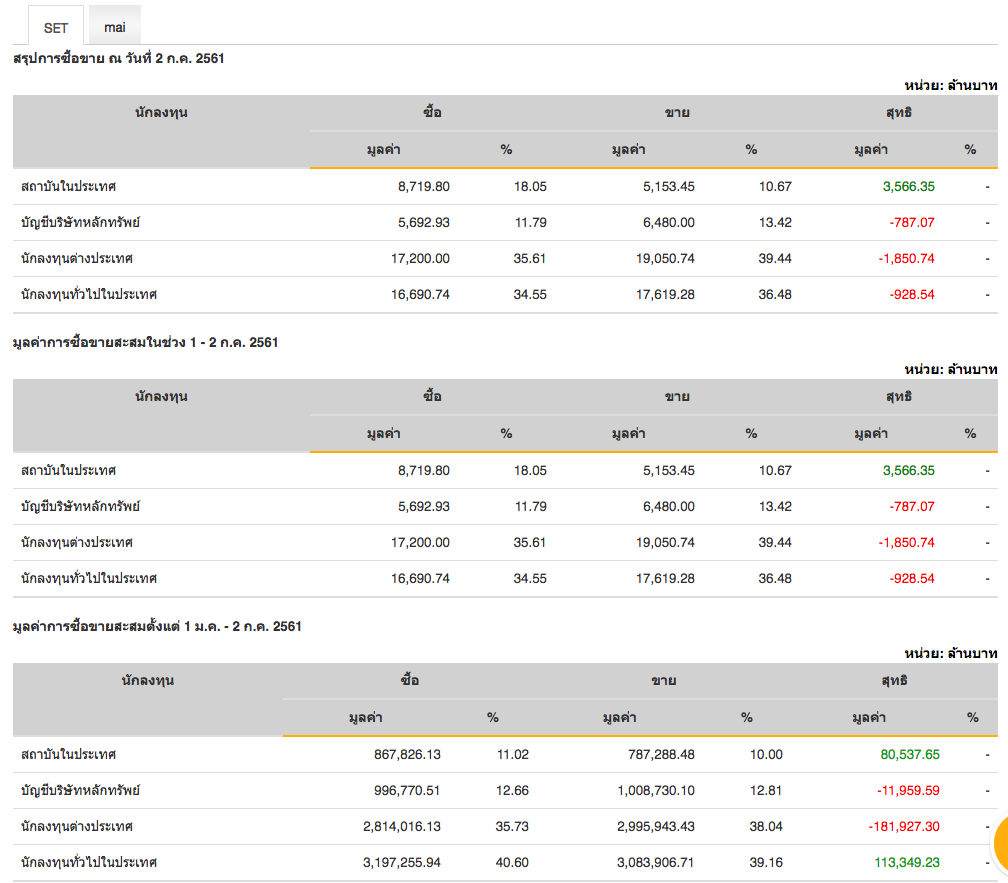Open the mai tab
This screenshot has width=1008, height=883.
pos(115,27)
